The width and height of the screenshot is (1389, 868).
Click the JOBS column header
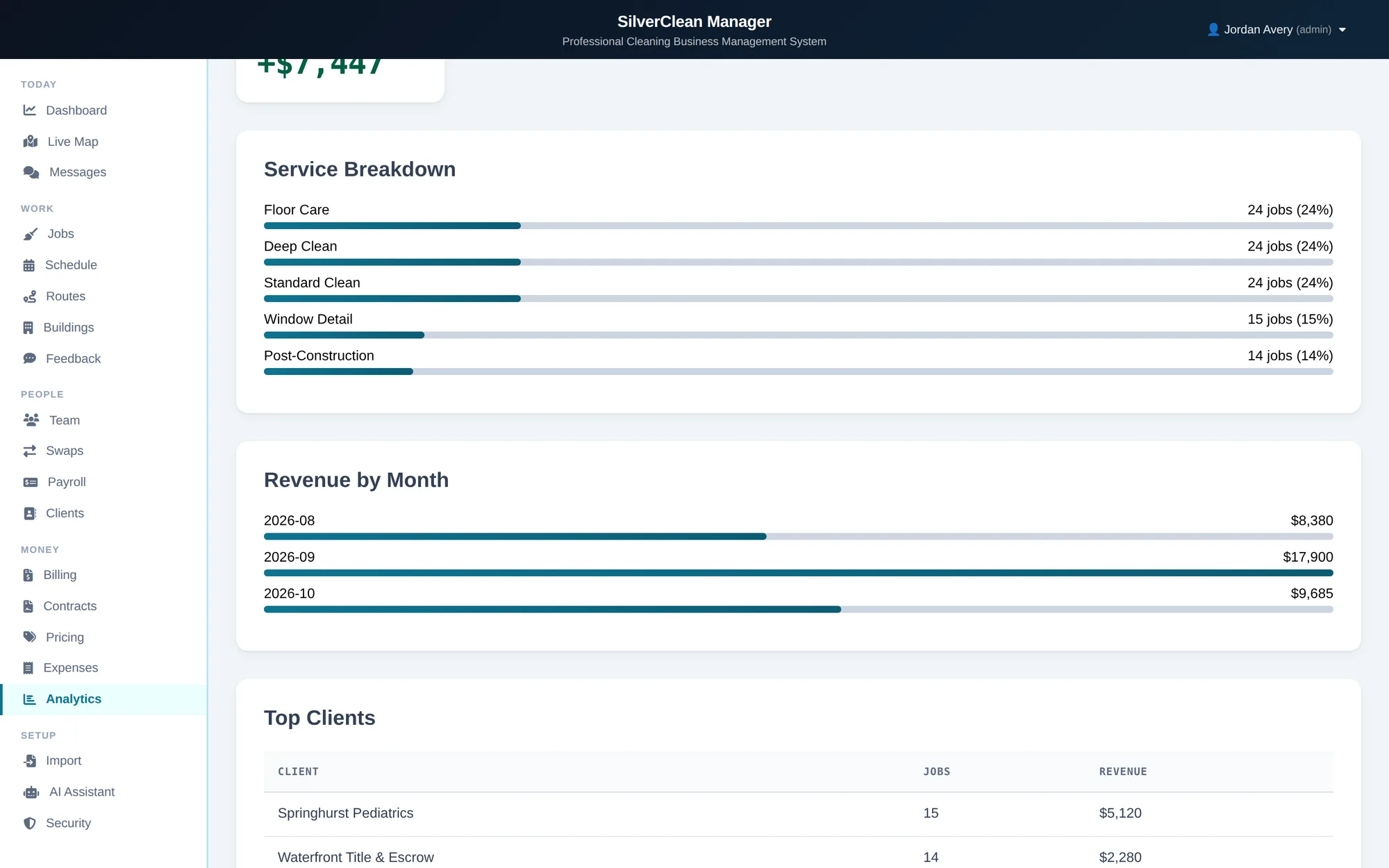(937, 771)
